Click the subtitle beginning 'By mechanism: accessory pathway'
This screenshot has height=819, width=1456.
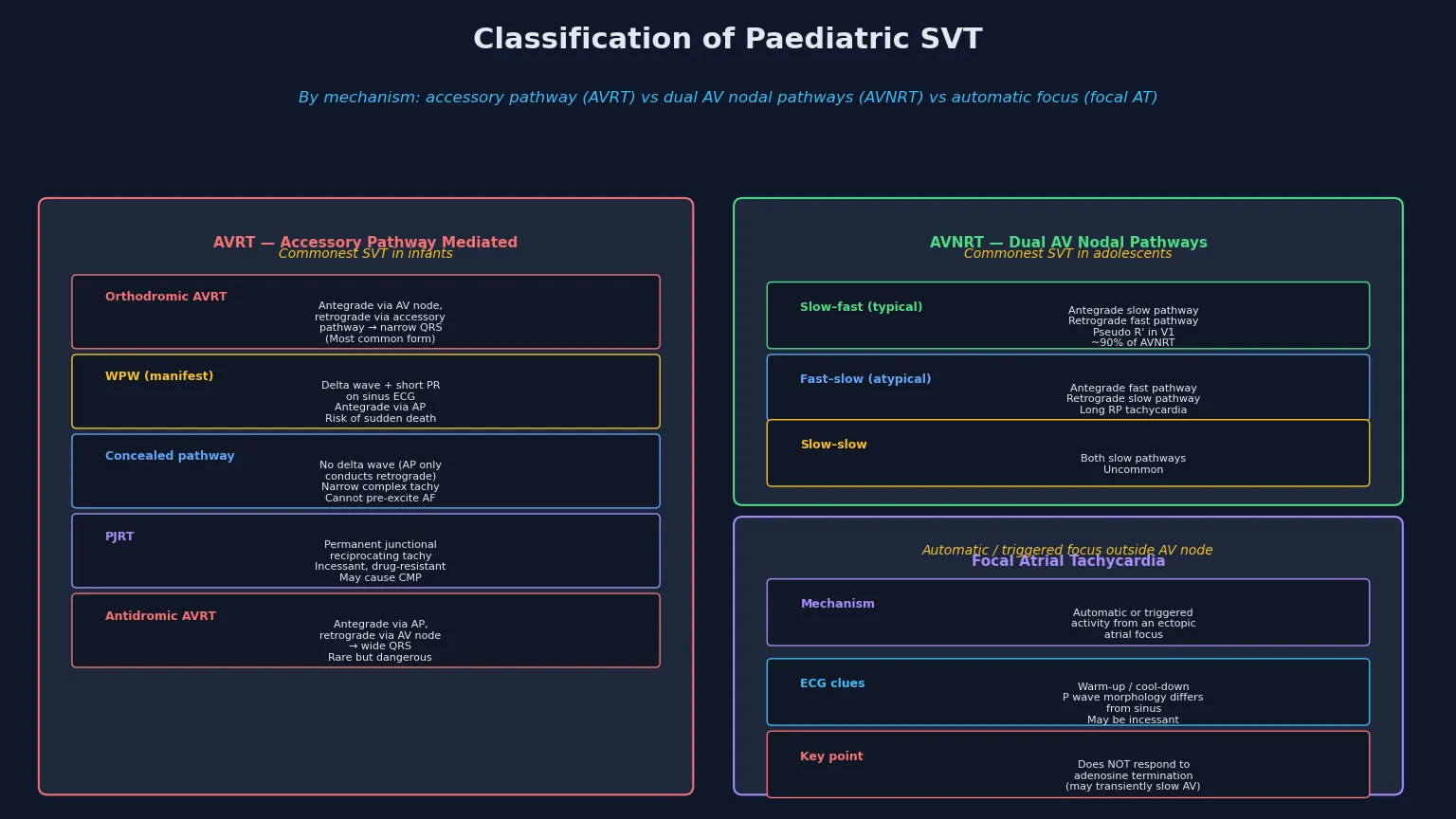tap(728, 98)
